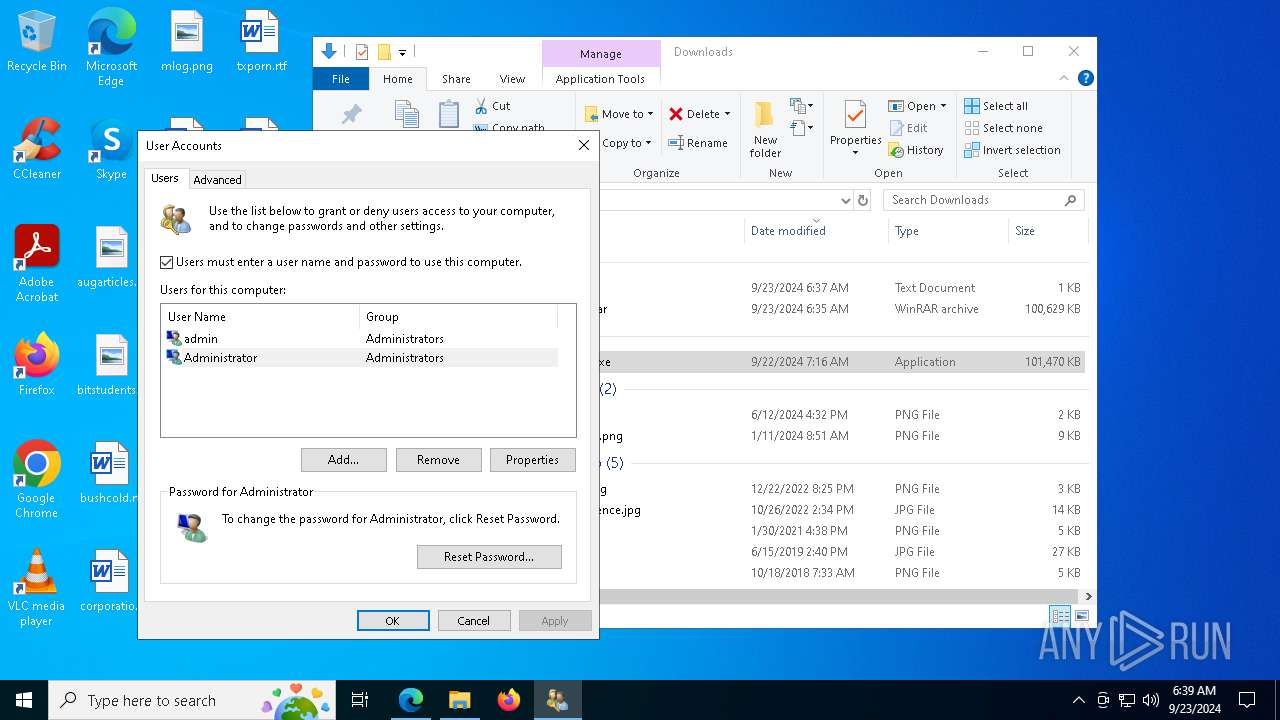
Task: Switch to the Advanced tab in User Accounts
Action: point(217,180)
